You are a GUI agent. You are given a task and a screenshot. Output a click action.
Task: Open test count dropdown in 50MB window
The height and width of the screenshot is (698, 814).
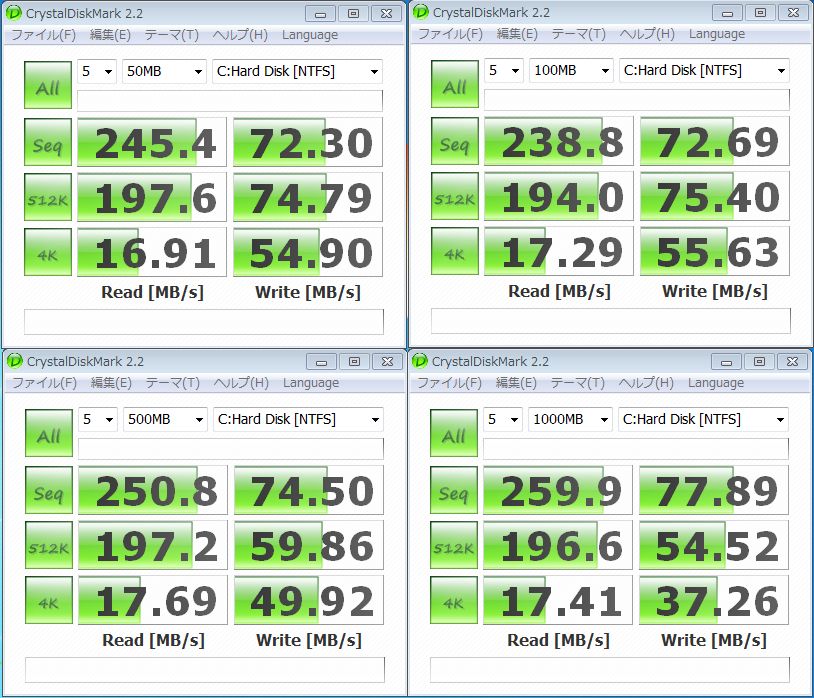[x=97, y=72]
